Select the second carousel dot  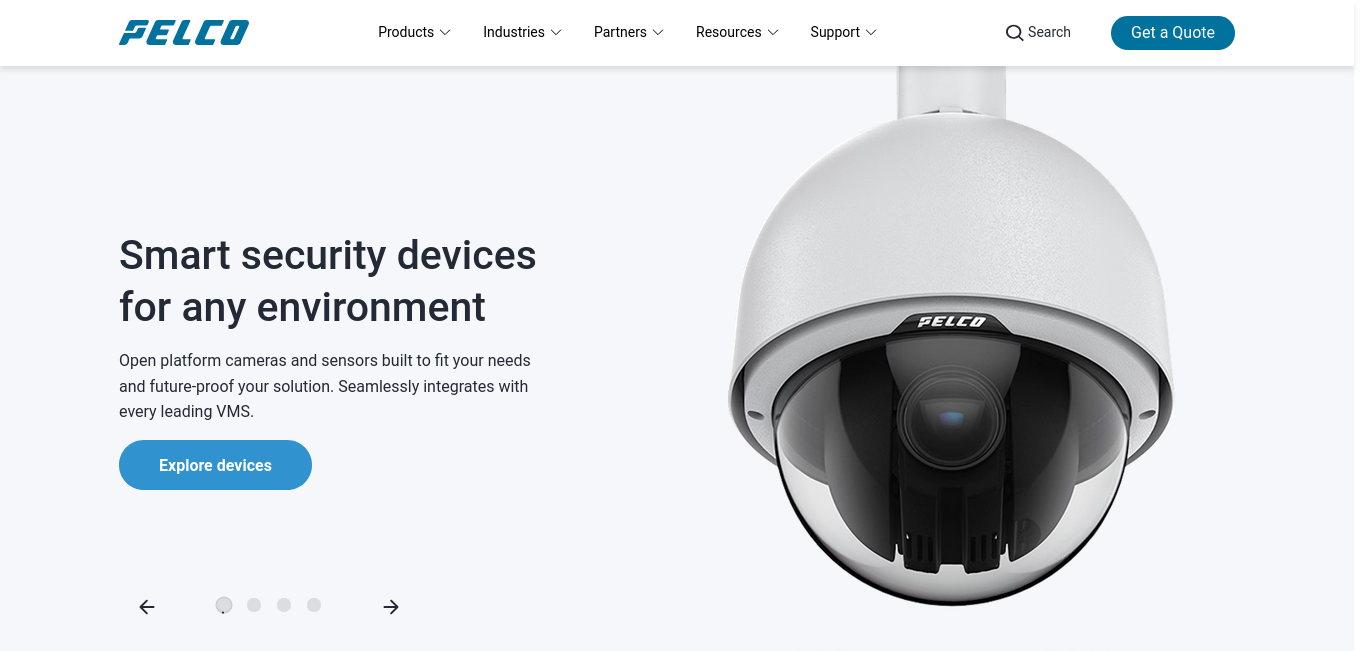[254, 605]
